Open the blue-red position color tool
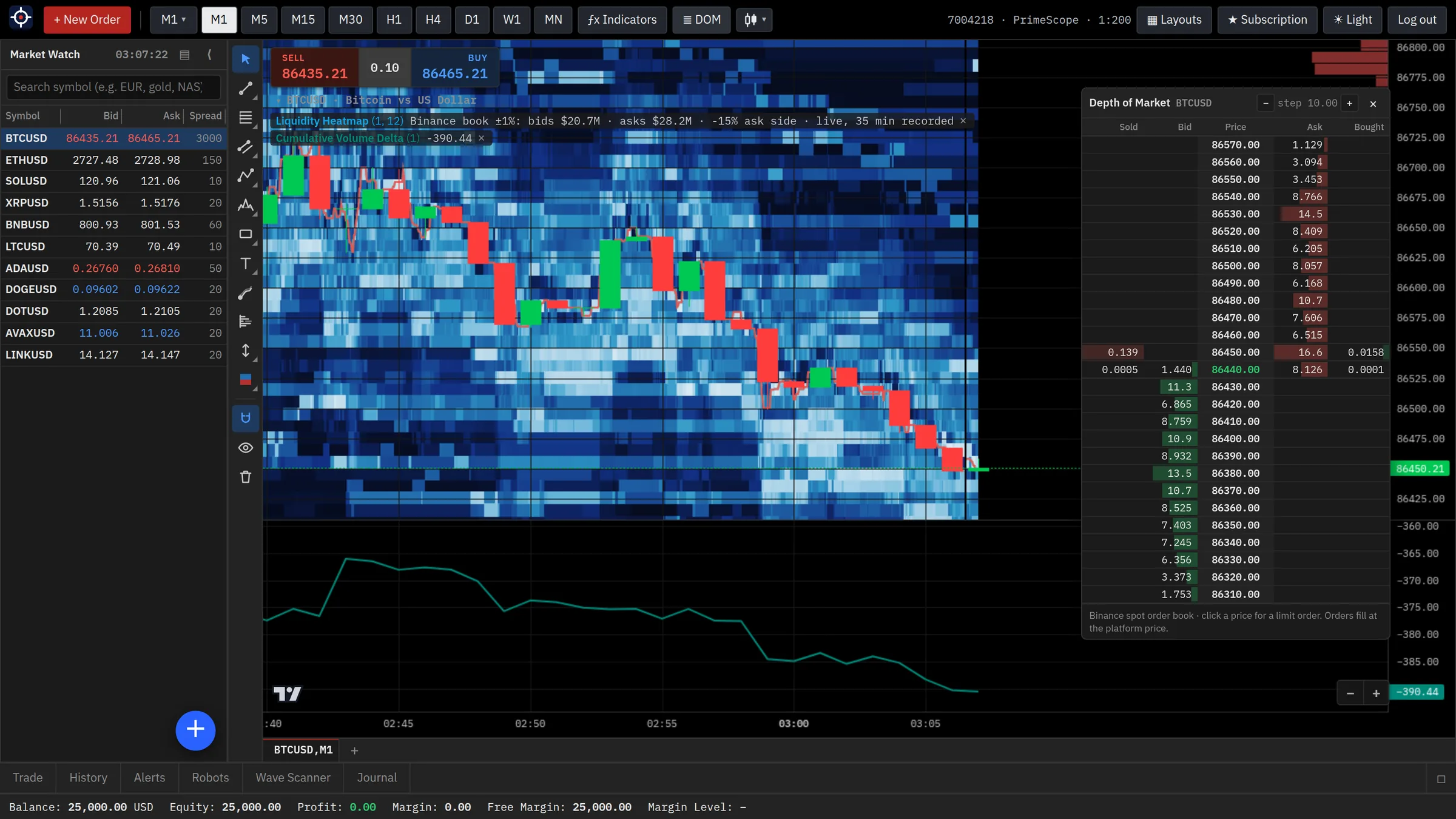Image resolution: width=1456 pixels, height=819 pixels. 245,380
